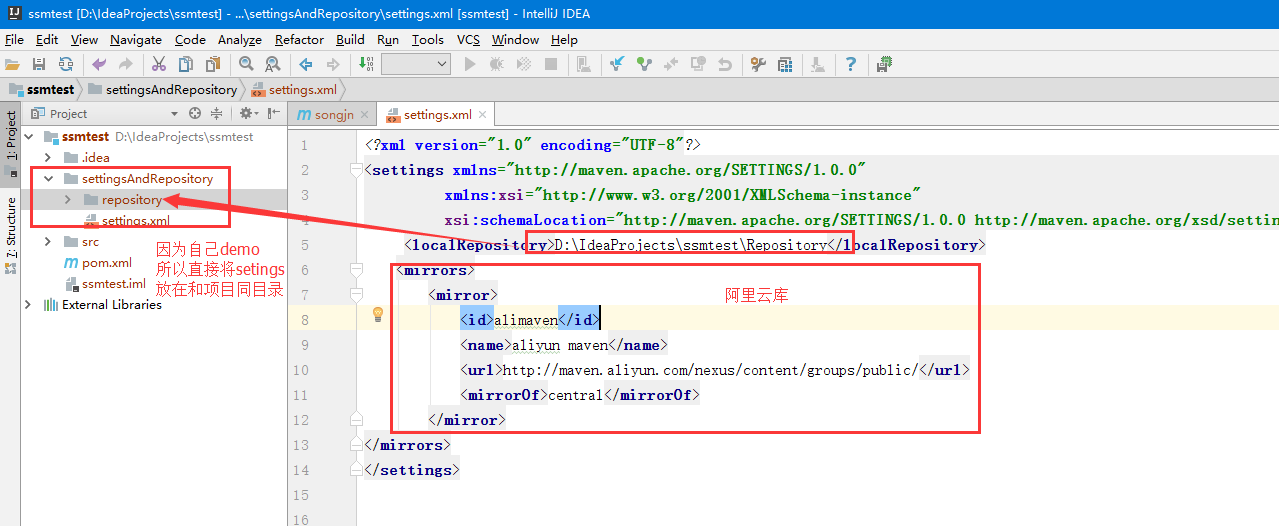Fold the settings tag at line 2
Screen dimensions: 1279x526
[x=355, y=170]
